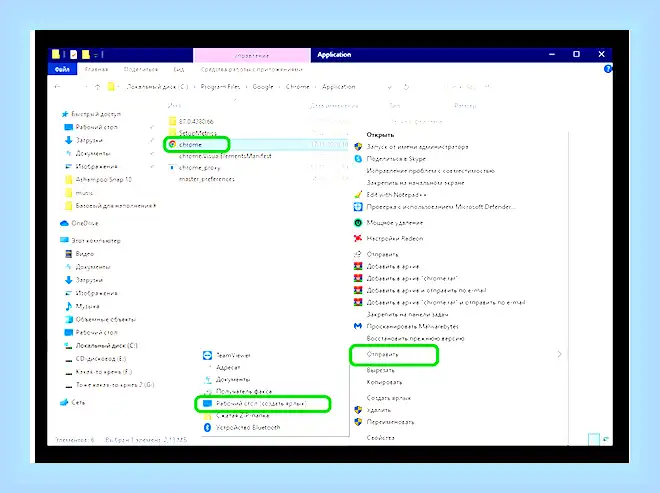Open pinned Рабочий стол under quick access
The width and height of the screenshot is (660, 493).
point(91,127)
